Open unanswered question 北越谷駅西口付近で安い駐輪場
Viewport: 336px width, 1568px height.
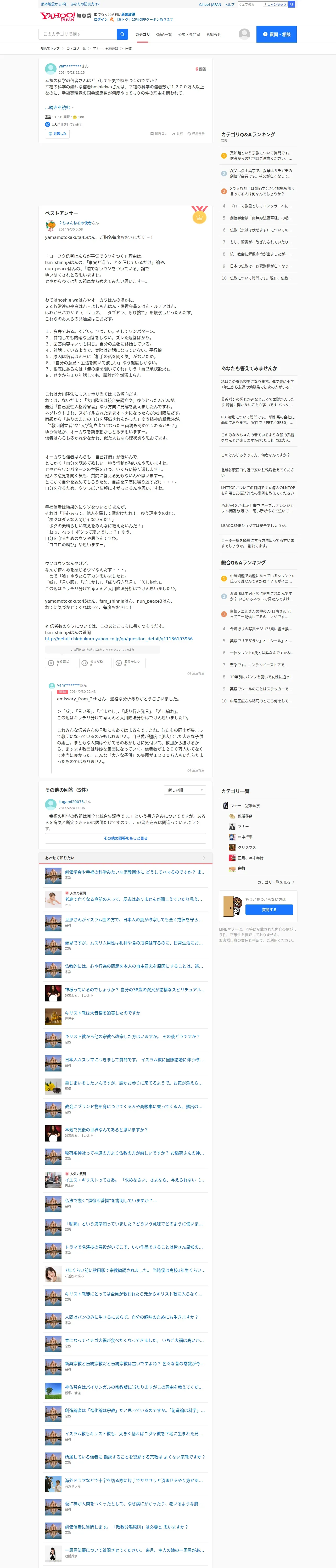point(257,472)
